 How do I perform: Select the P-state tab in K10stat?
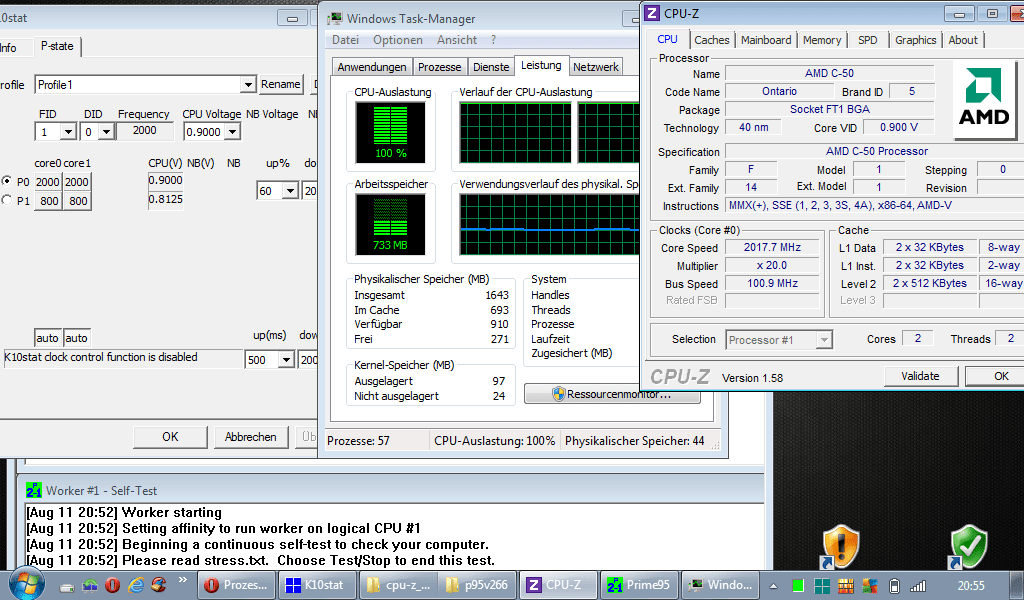[x=57, y=46]
